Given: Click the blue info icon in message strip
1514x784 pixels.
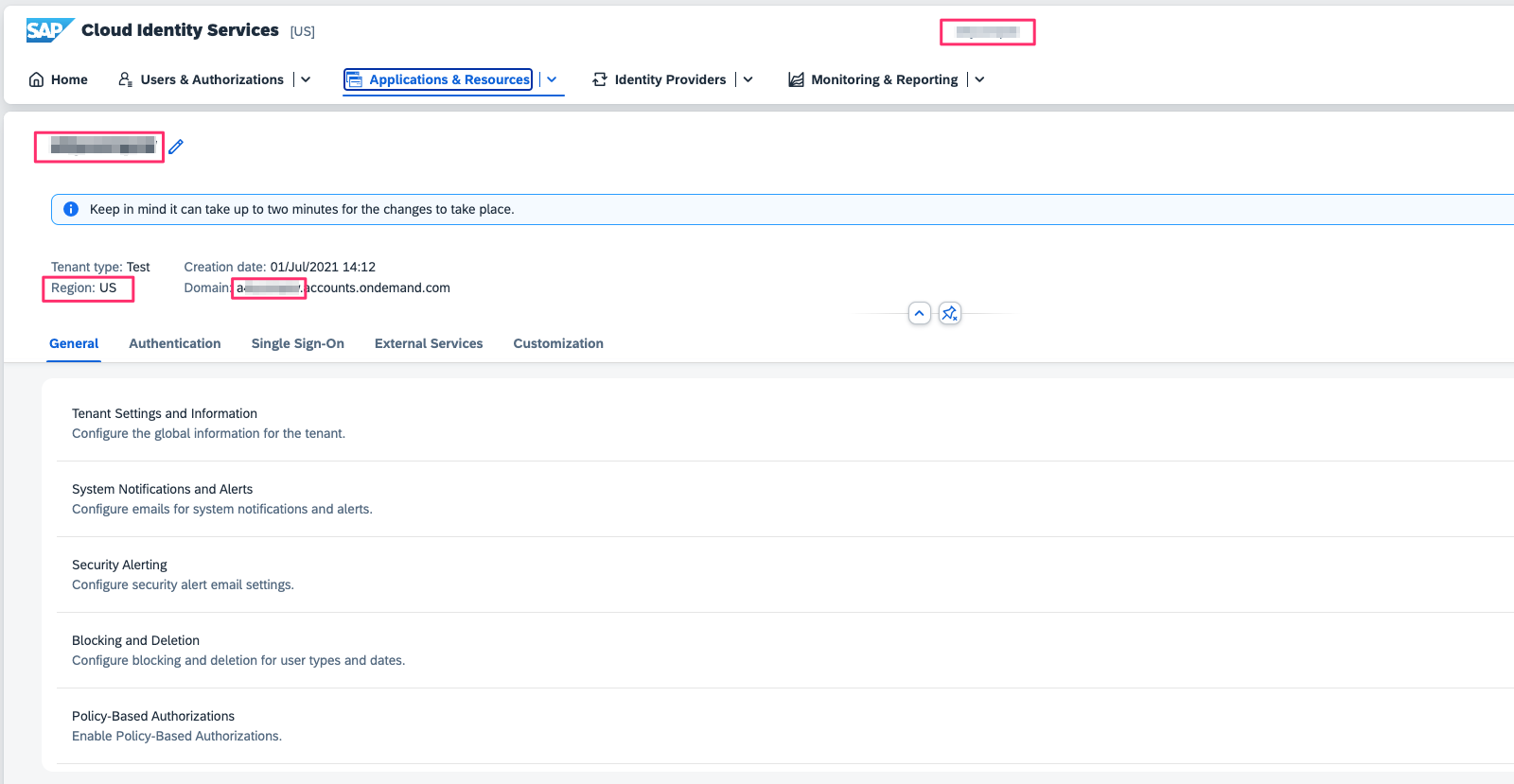Looking at the screenshot, I should coord(71,209).
